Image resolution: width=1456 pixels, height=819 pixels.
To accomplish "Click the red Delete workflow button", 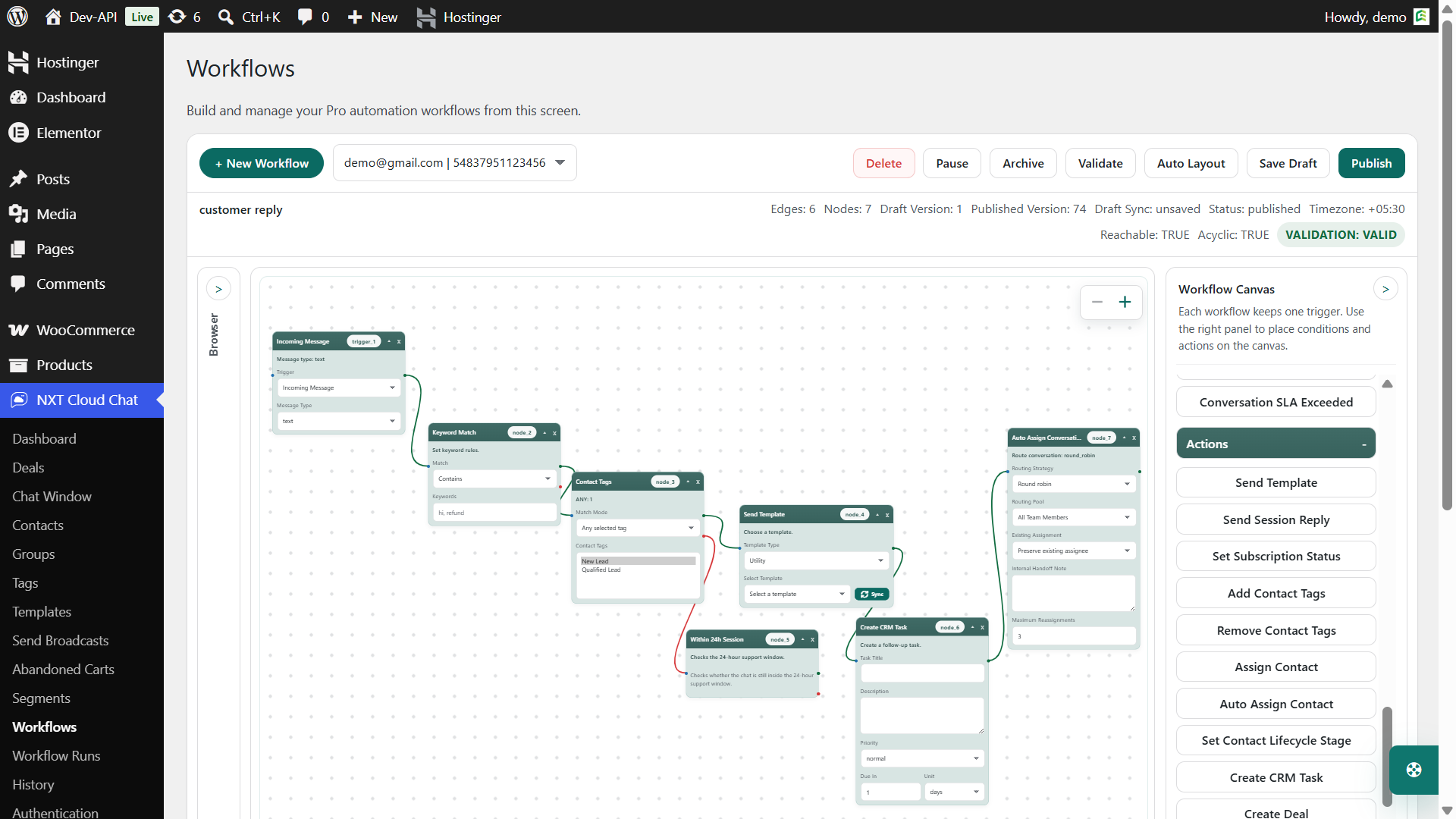I will coord(883,163).
